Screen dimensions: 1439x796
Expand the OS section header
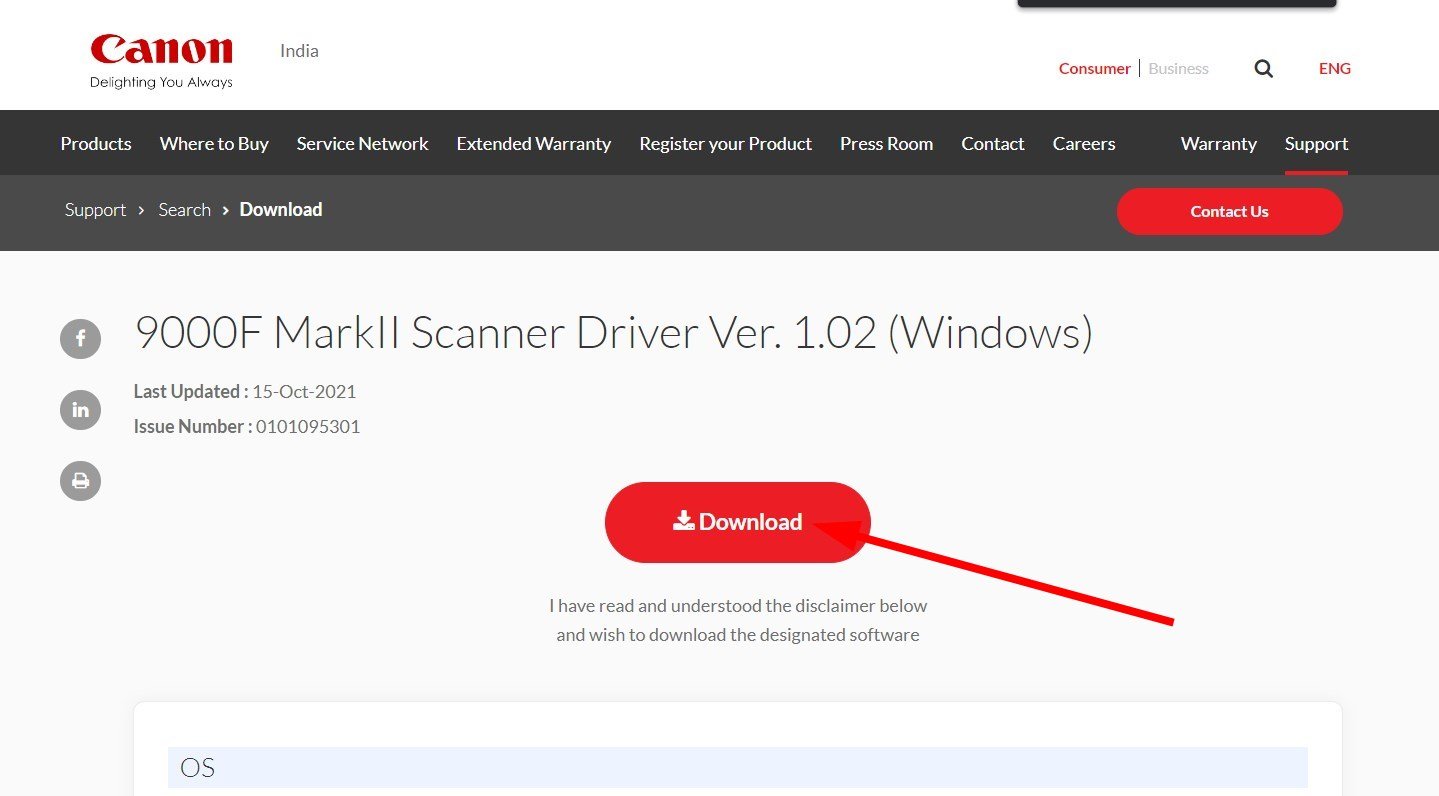[738, 768]
